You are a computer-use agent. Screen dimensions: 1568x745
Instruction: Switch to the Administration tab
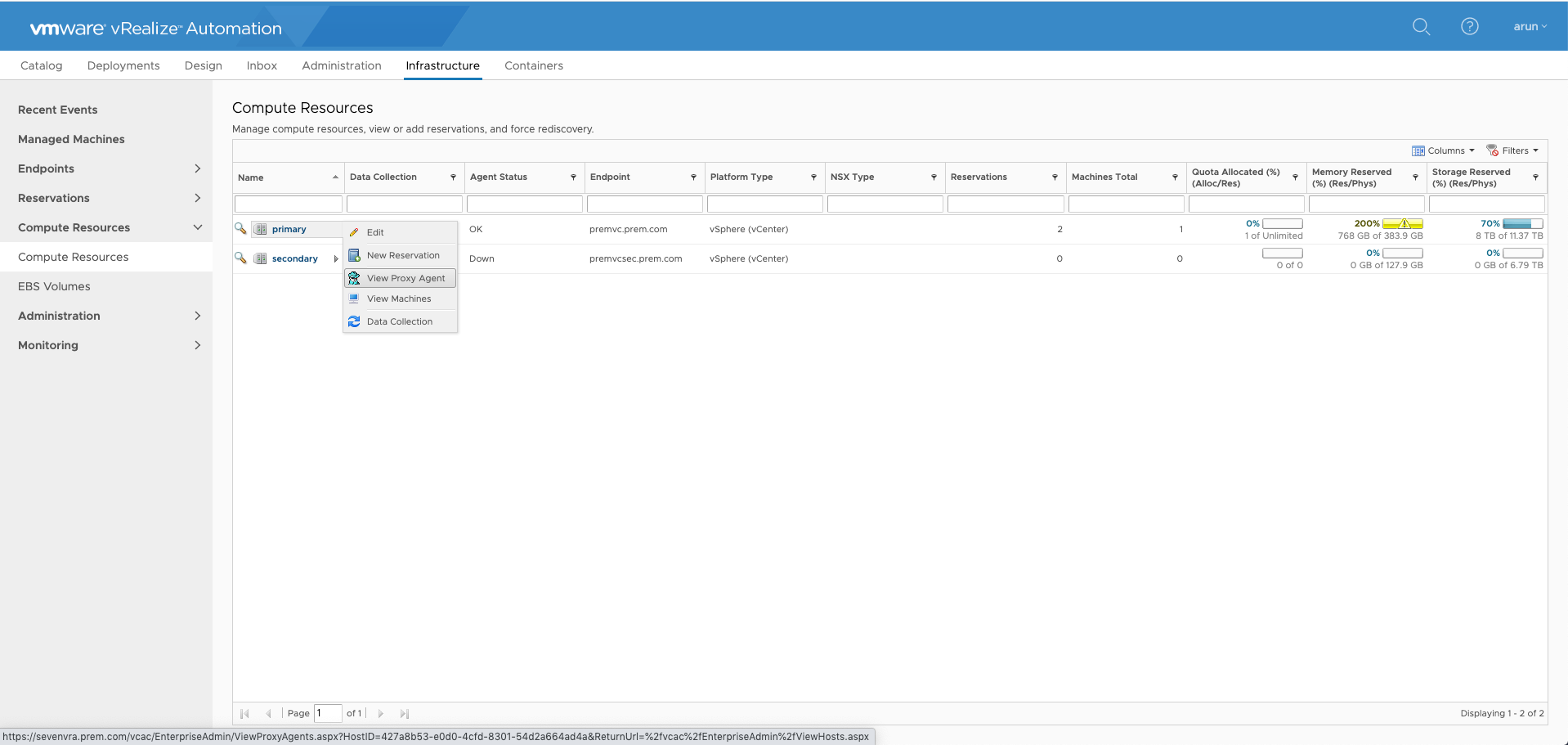point(342,65)
